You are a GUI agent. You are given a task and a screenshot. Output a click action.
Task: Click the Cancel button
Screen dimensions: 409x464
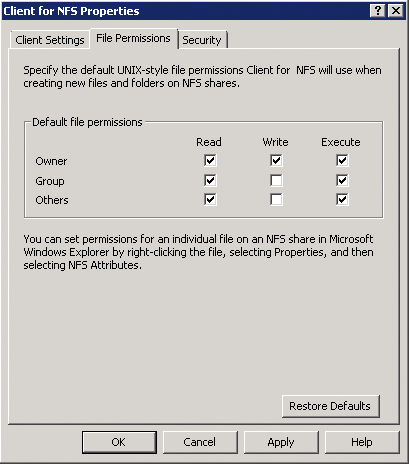(200, 442)
